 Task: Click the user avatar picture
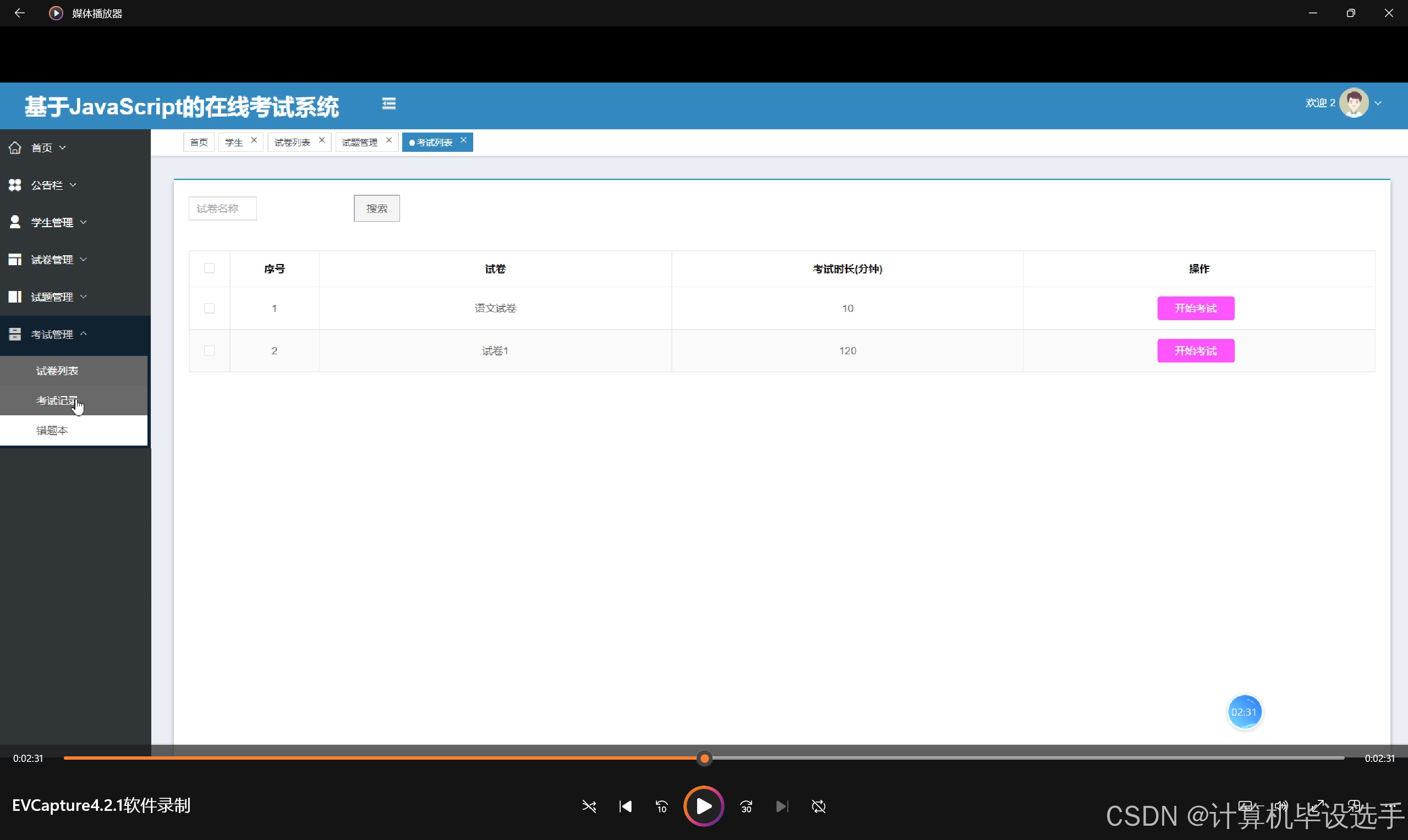coord(1354,102)
